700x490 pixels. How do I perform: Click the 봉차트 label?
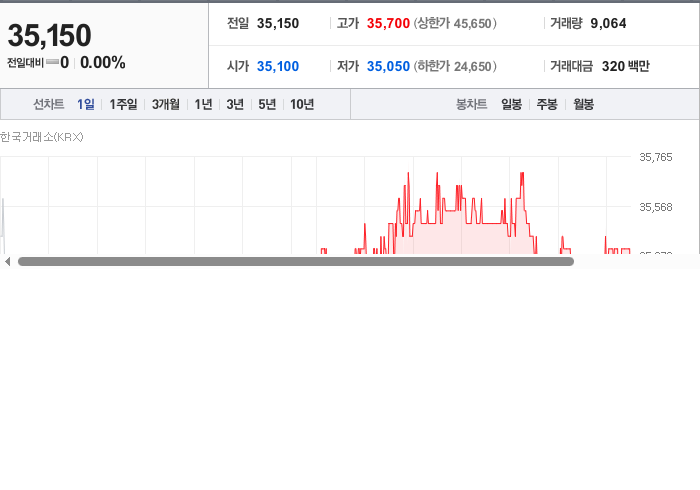[x=471, y=104]
